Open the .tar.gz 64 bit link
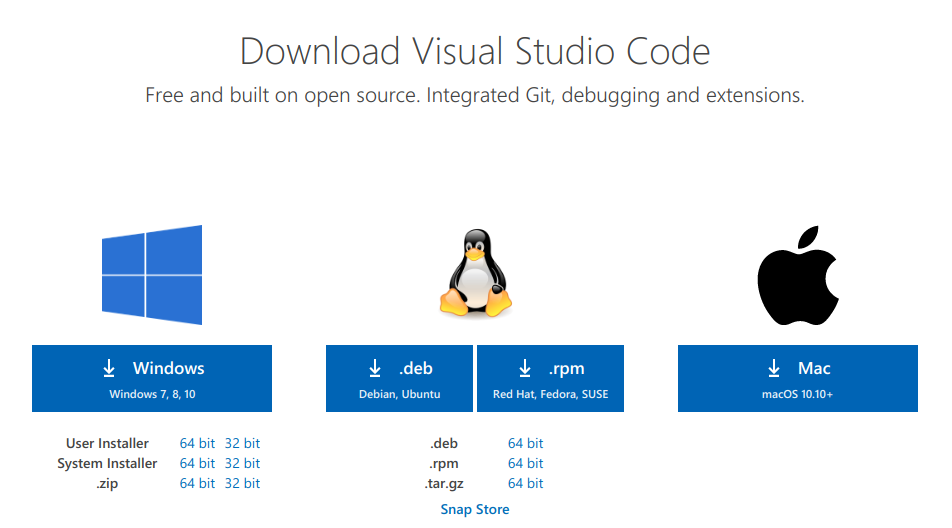Image resolution: width=952 pixels, height=528 pixels. point(526,484)
